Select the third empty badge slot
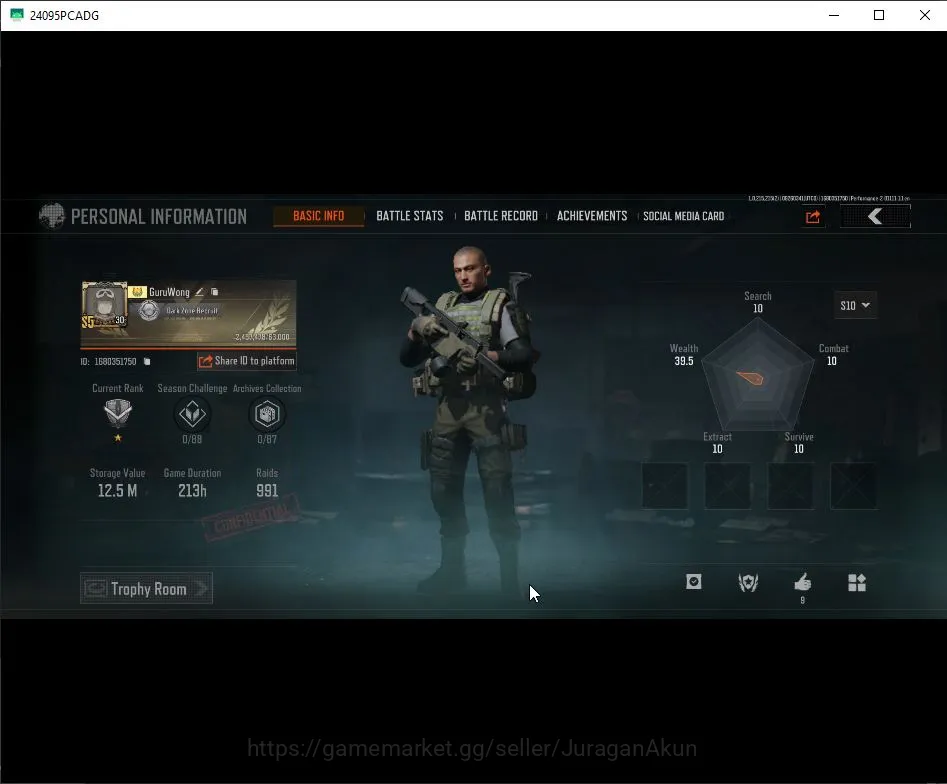 pyautogui.click(x=791, y=486)
